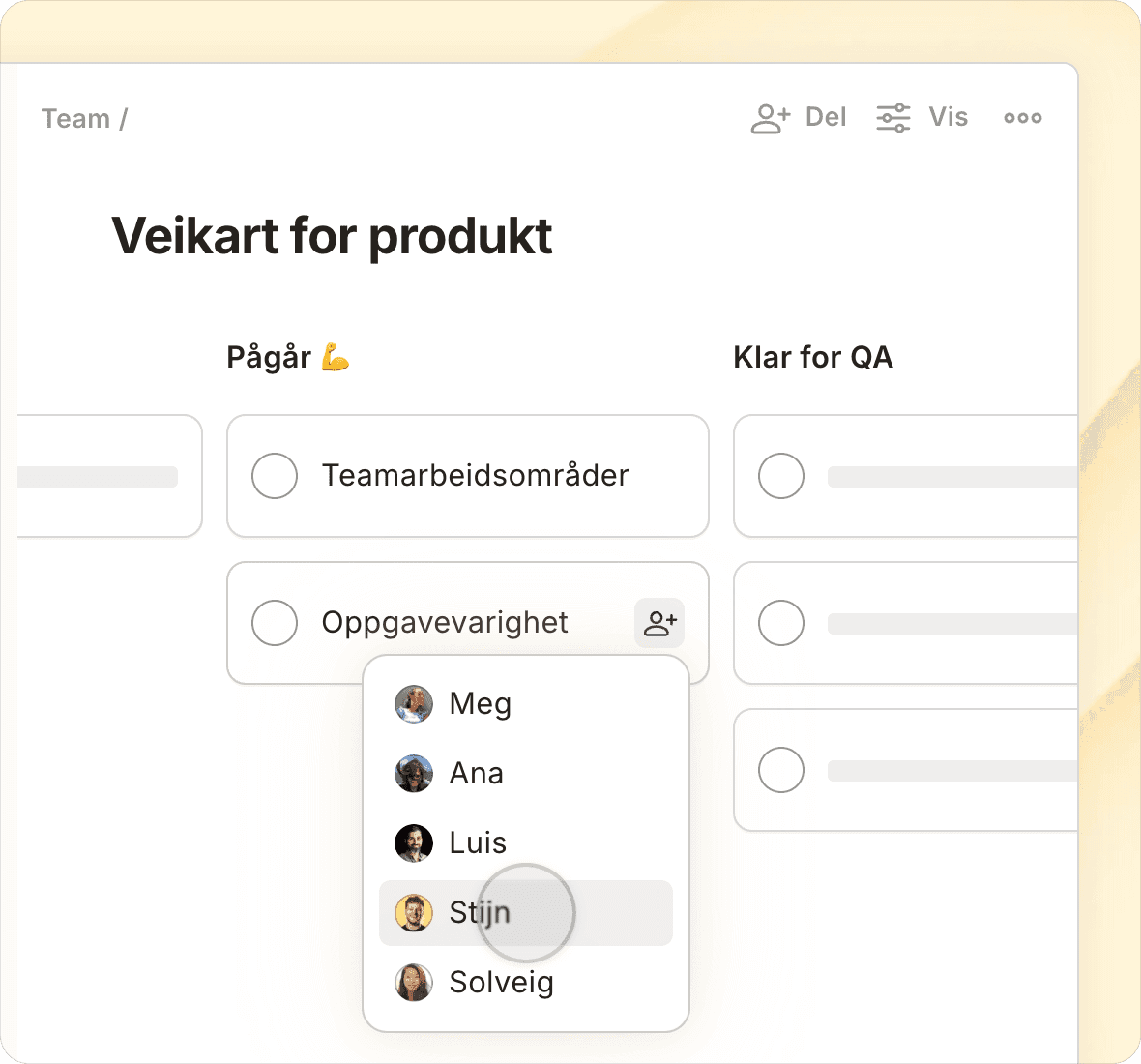This screenshot has width=1141, height=1064.
Task: Open the Vis view options dropdown
Action: pyautogui.click(x=948, y=118)
